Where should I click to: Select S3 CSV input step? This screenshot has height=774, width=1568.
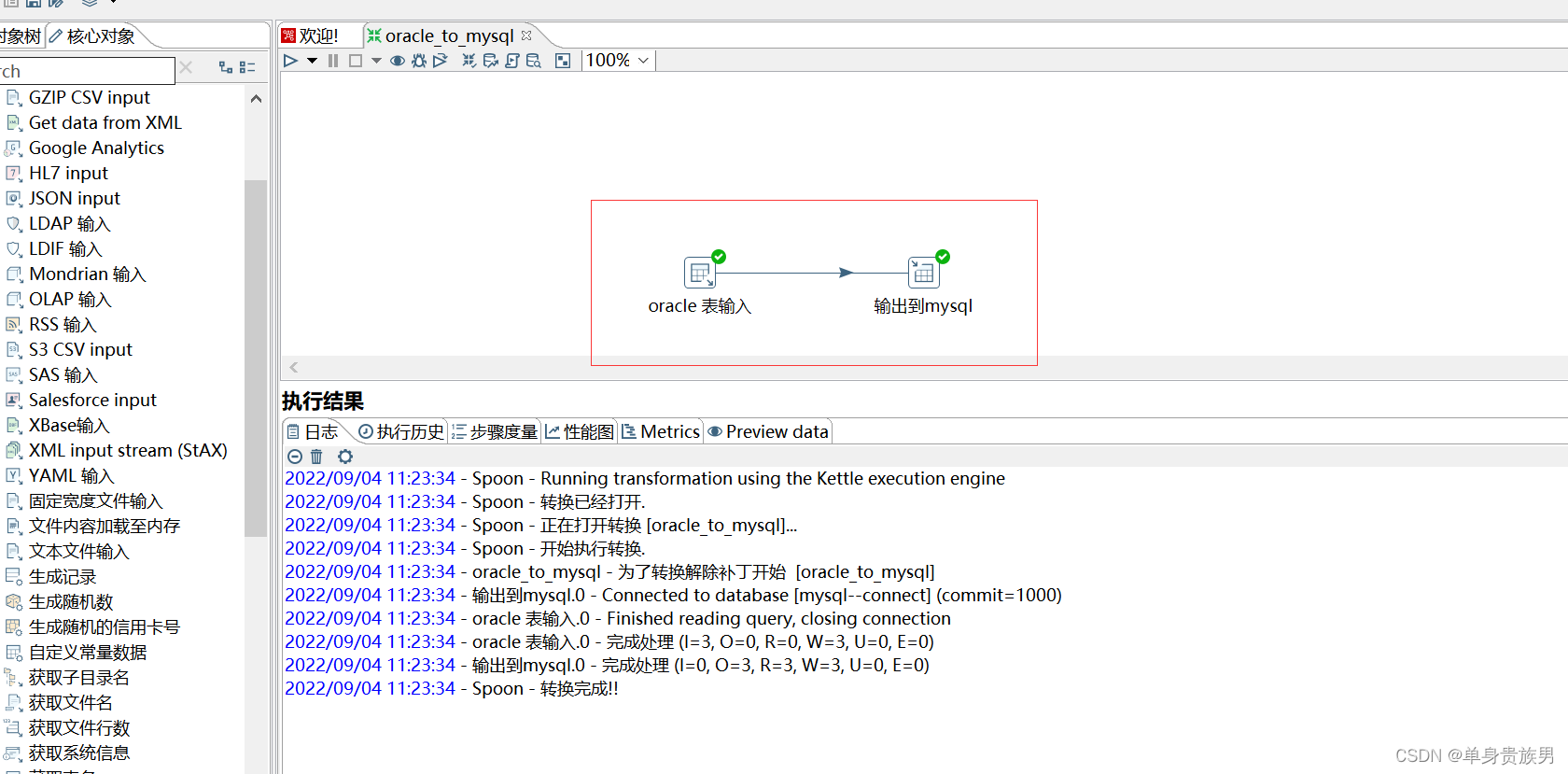[80, 349]
